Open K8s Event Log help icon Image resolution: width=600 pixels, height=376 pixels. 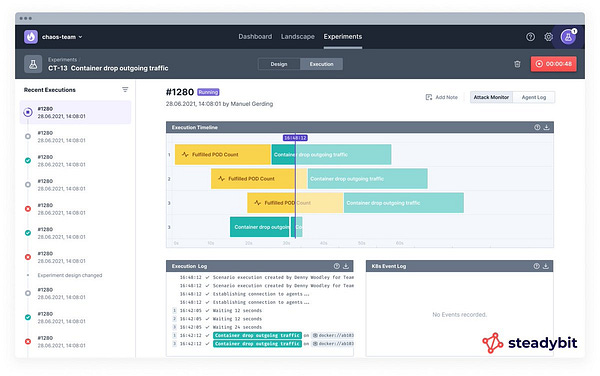coord(536,266)
